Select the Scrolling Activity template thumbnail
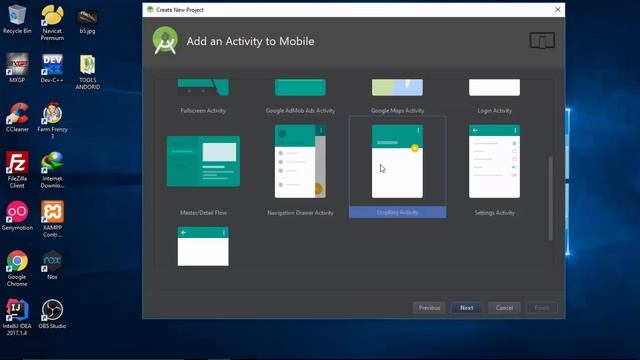Image resolution: width=640 pixels, height=360 pixels. click(x=397, y=161)
